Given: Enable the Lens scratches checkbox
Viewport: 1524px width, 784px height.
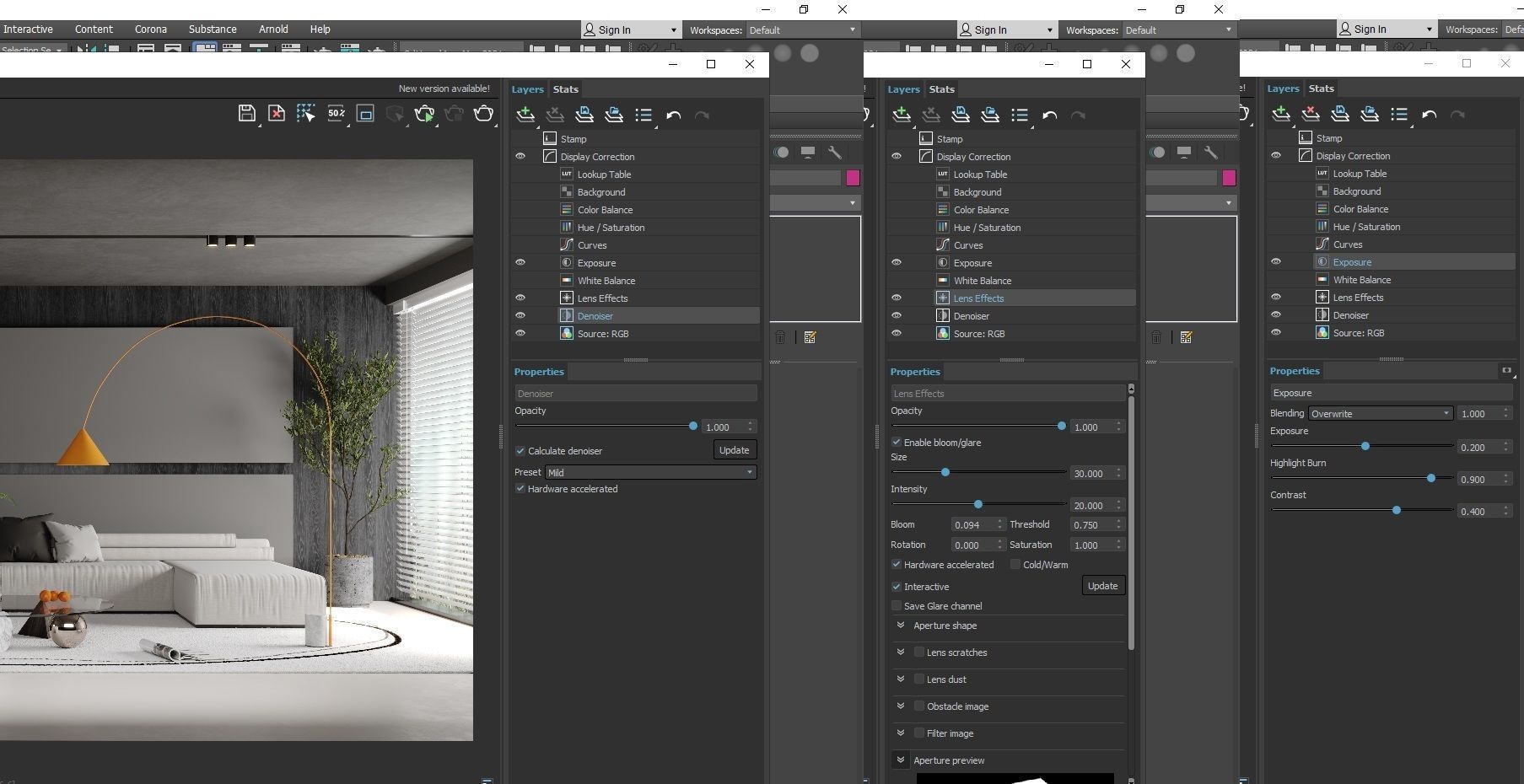Looking at the screenshot, I should click(919, 652).
